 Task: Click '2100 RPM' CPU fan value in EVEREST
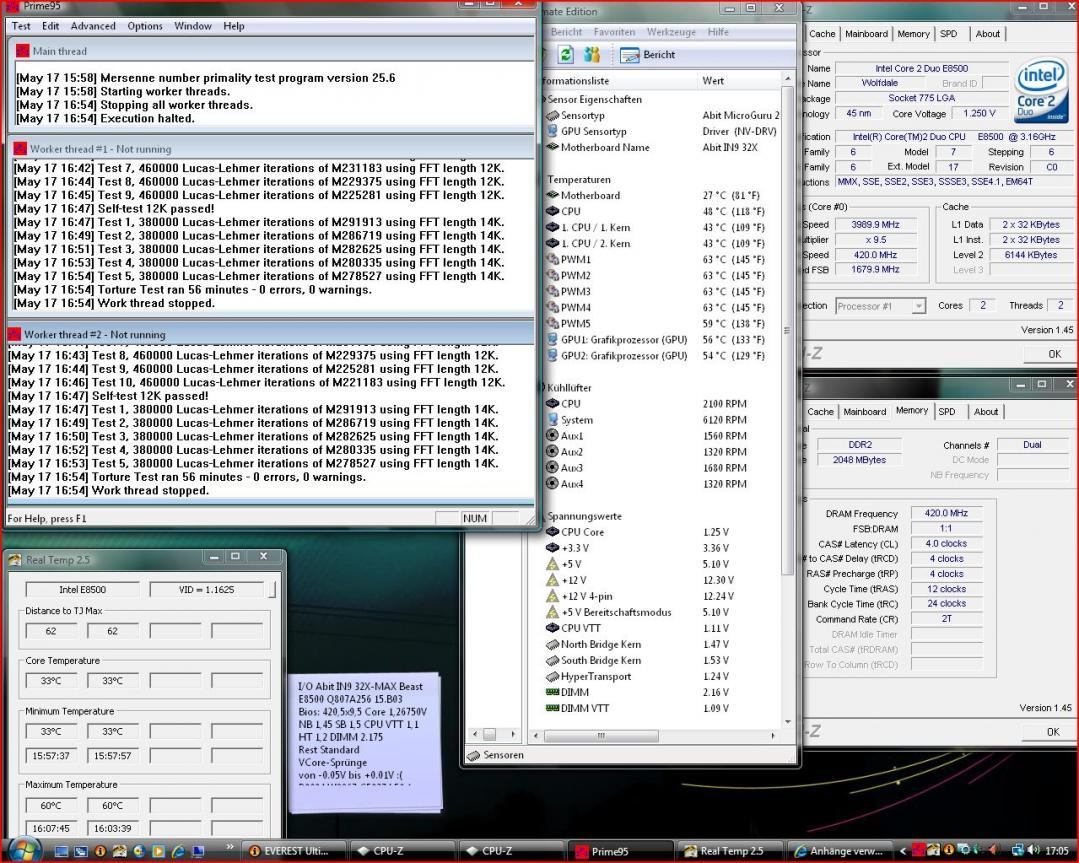pos(724,404)
